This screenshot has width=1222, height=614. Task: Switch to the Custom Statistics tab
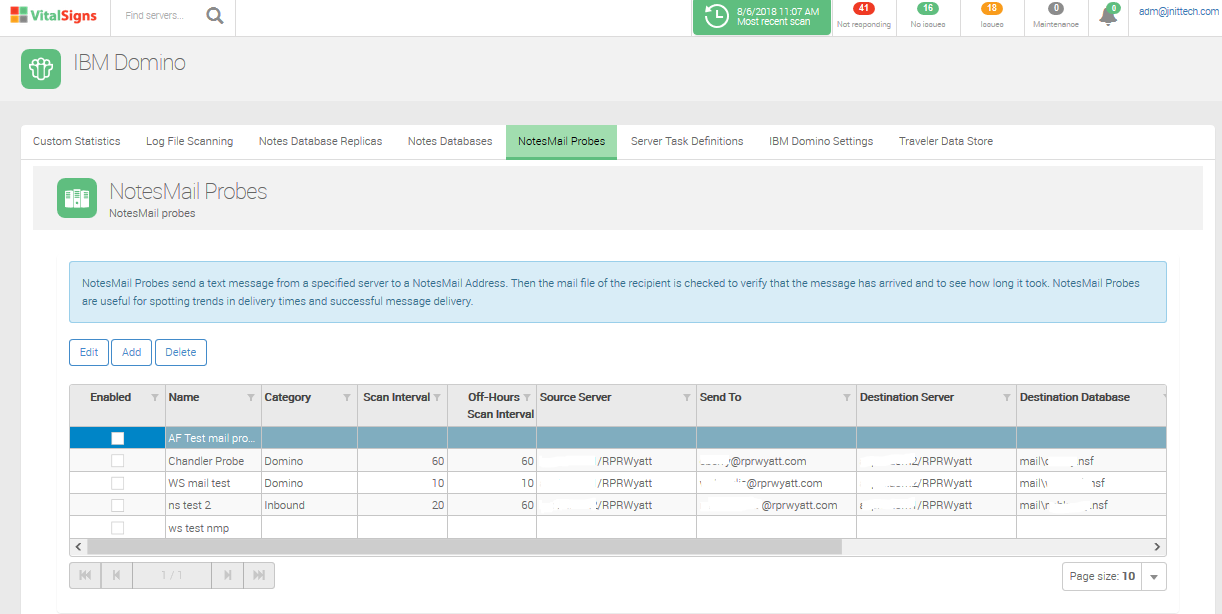coord(77,141)
